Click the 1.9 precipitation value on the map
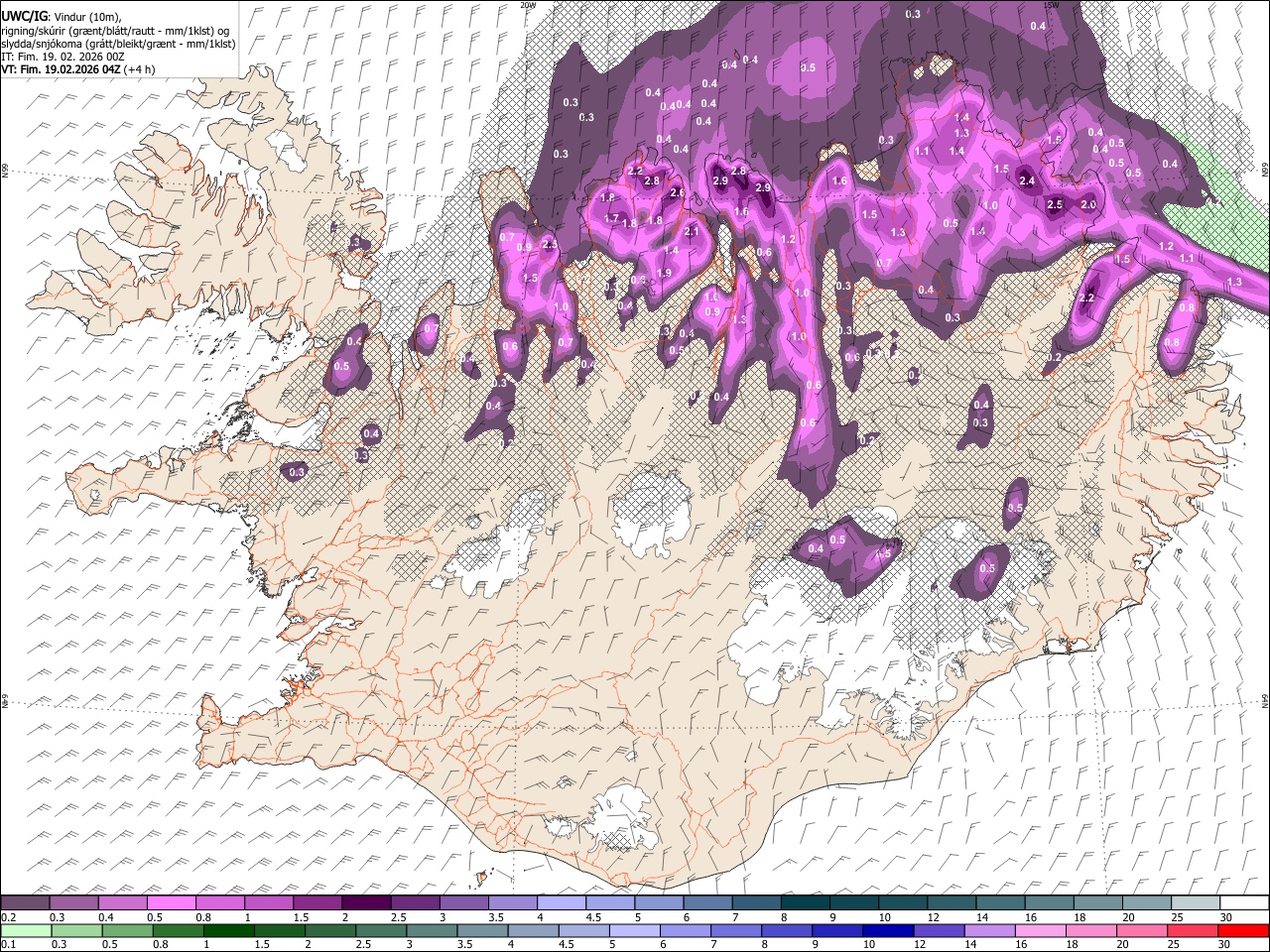This screenshot has width=1270, height=952. click(x=664, y=274)
